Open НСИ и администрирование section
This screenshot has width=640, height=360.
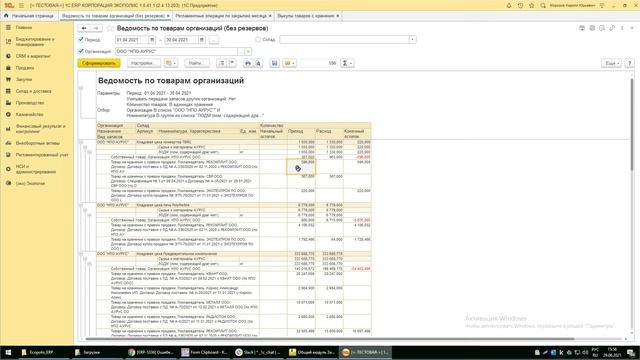(36, 169)
